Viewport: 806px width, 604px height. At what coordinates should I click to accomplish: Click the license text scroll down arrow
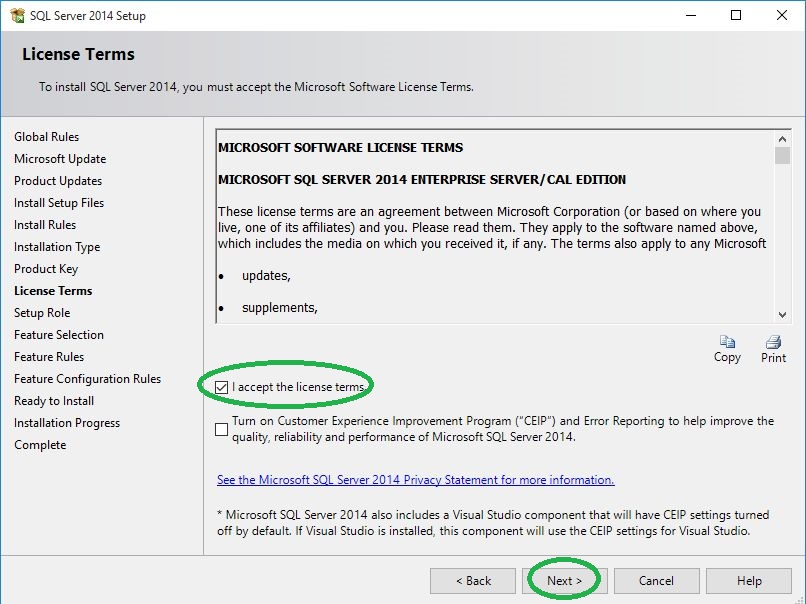782,315
